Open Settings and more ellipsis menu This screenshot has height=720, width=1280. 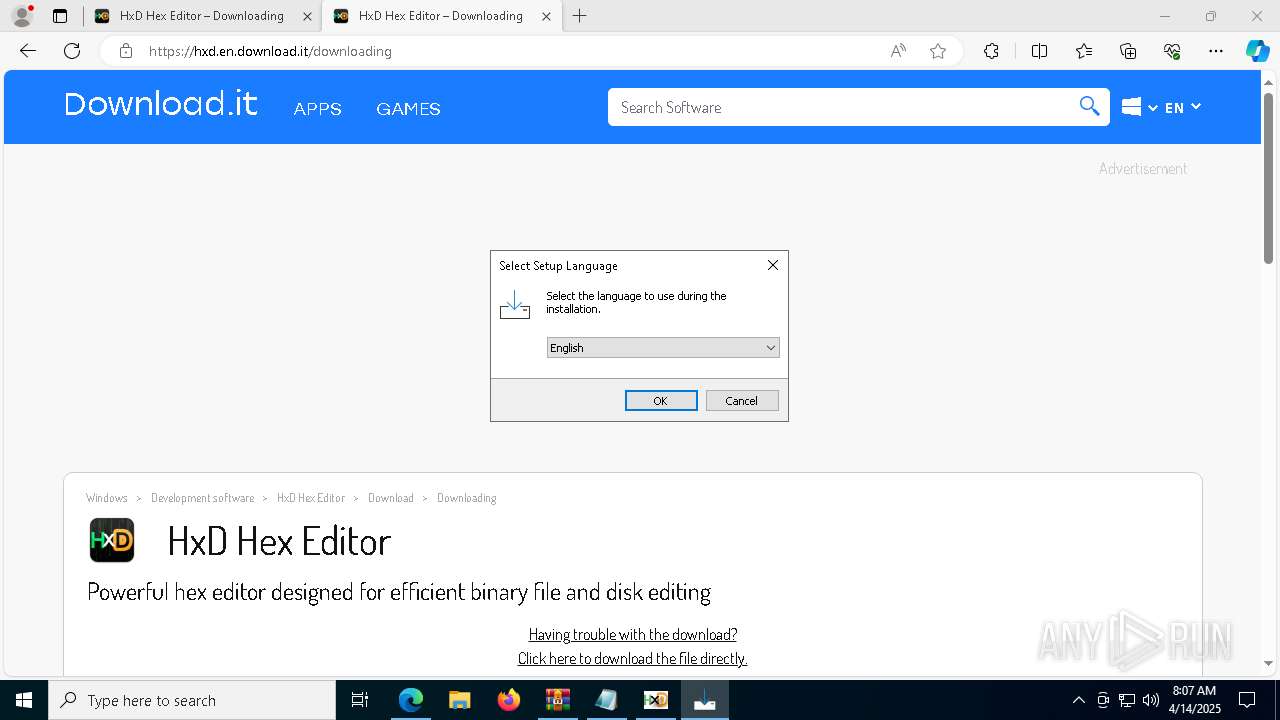pos(1216,51)
